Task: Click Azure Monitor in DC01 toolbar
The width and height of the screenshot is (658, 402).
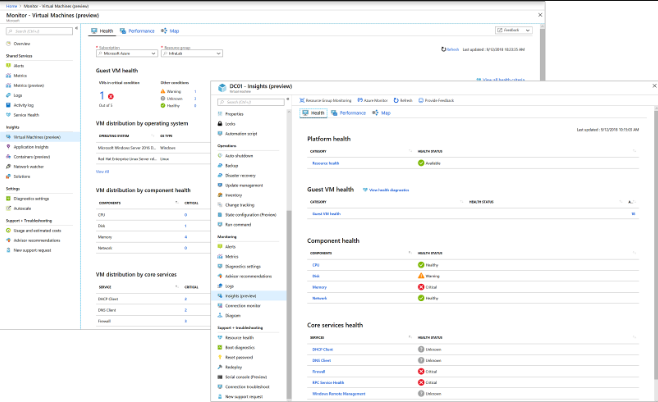Action: [373, 101]
